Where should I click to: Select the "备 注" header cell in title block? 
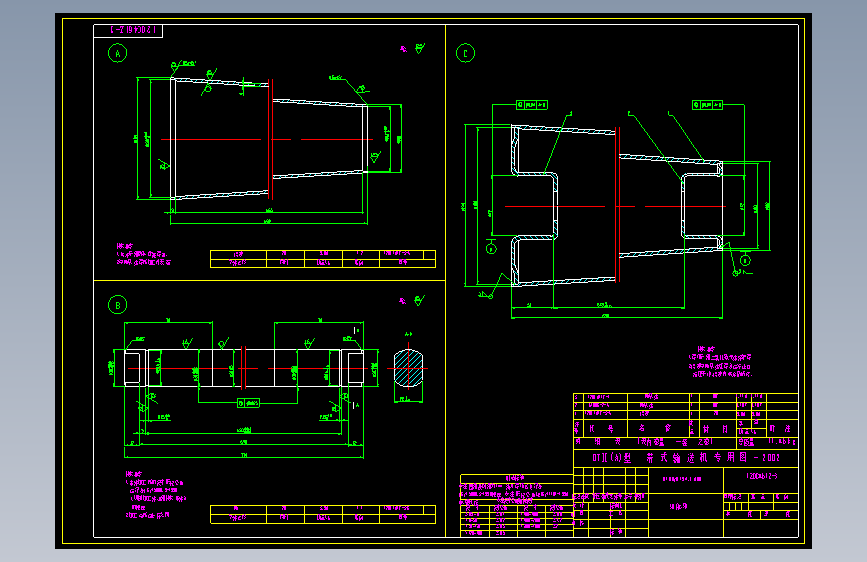click(x=780, y=428)
